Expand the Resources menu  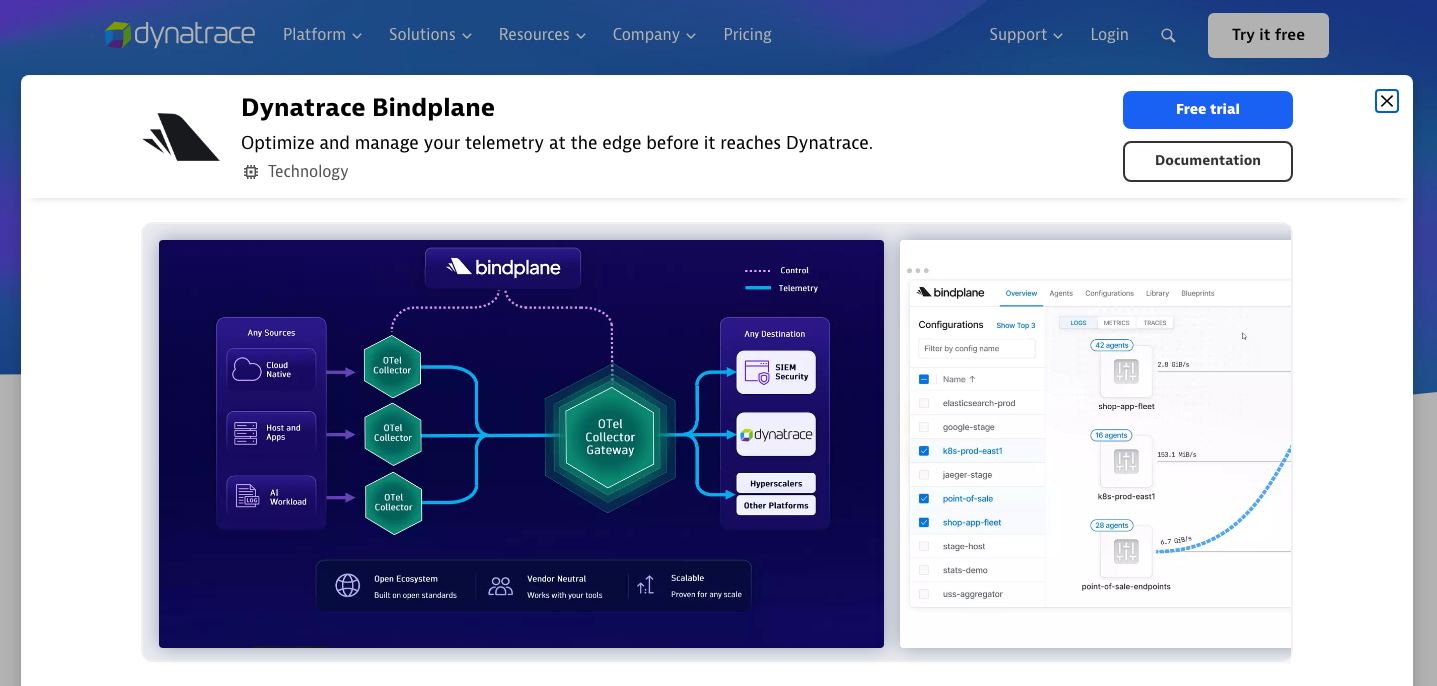(542, 34)
